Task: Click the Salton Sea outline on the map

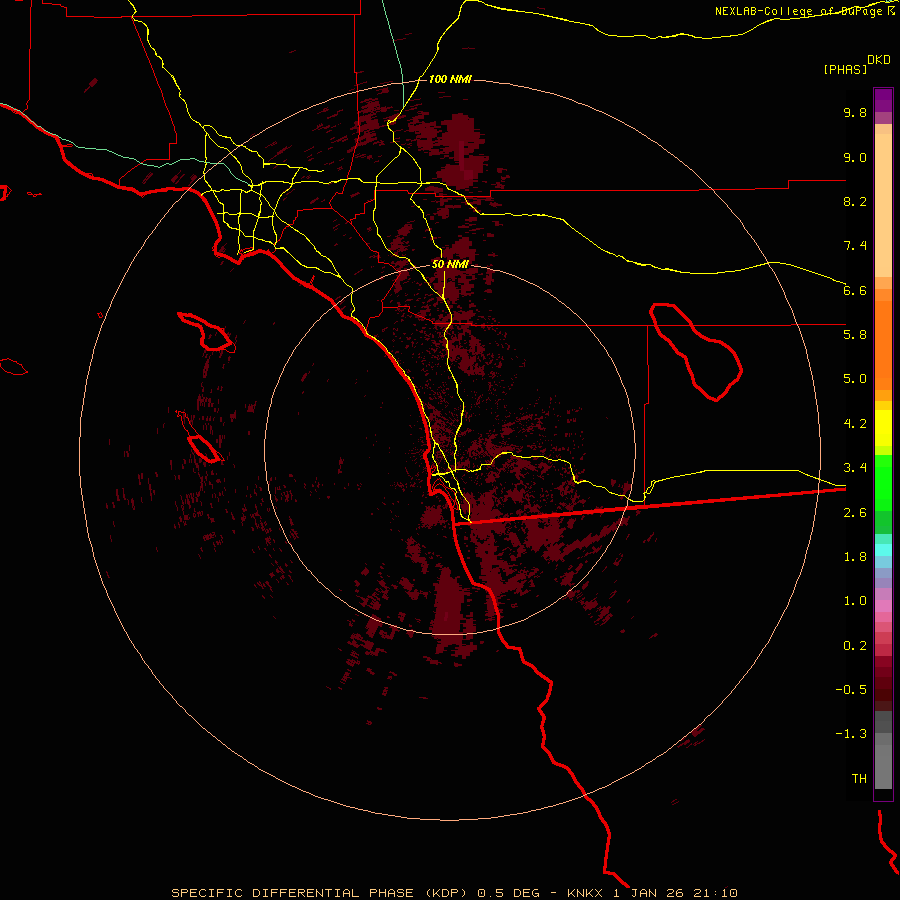Action: pyautogui.click(x=696, y=352)
